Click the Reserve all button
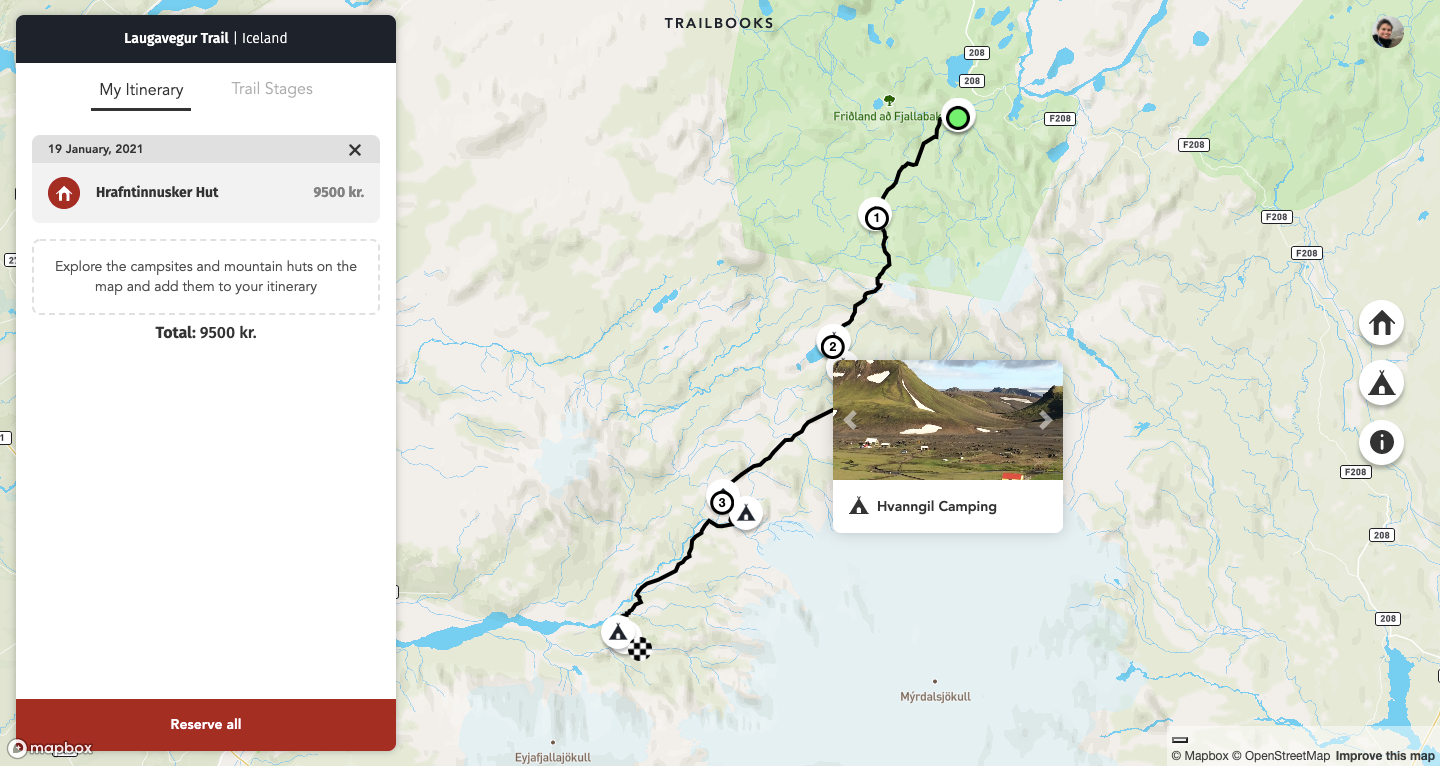The height and width of the screenshot is (766, 1440). [206, 725]
